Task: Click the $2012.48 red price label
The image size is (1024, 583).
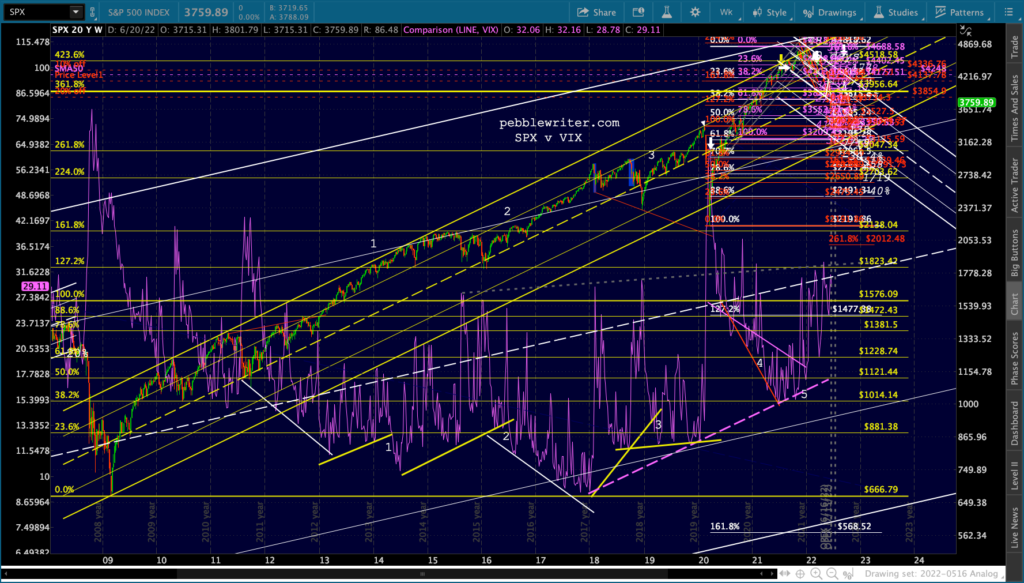Action: pos(886,238)
